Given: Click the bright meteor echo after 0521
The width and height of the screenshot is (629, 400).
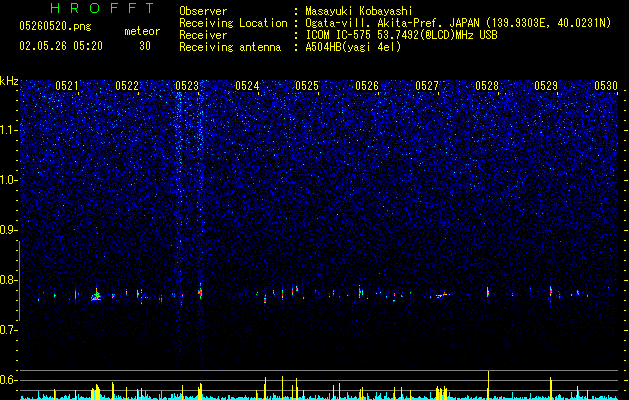Looking at the screenshot, I should tap(96, 296).
